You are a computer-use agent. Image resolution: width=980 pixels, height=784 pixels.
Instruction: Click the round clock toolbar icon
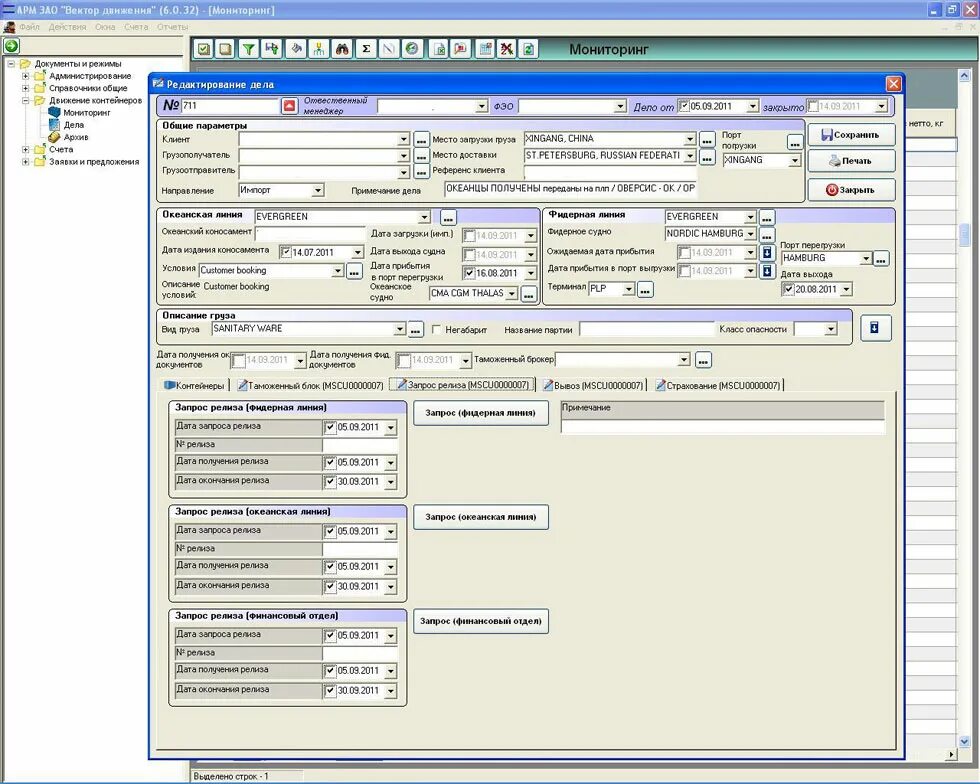[x=412, y=49]
